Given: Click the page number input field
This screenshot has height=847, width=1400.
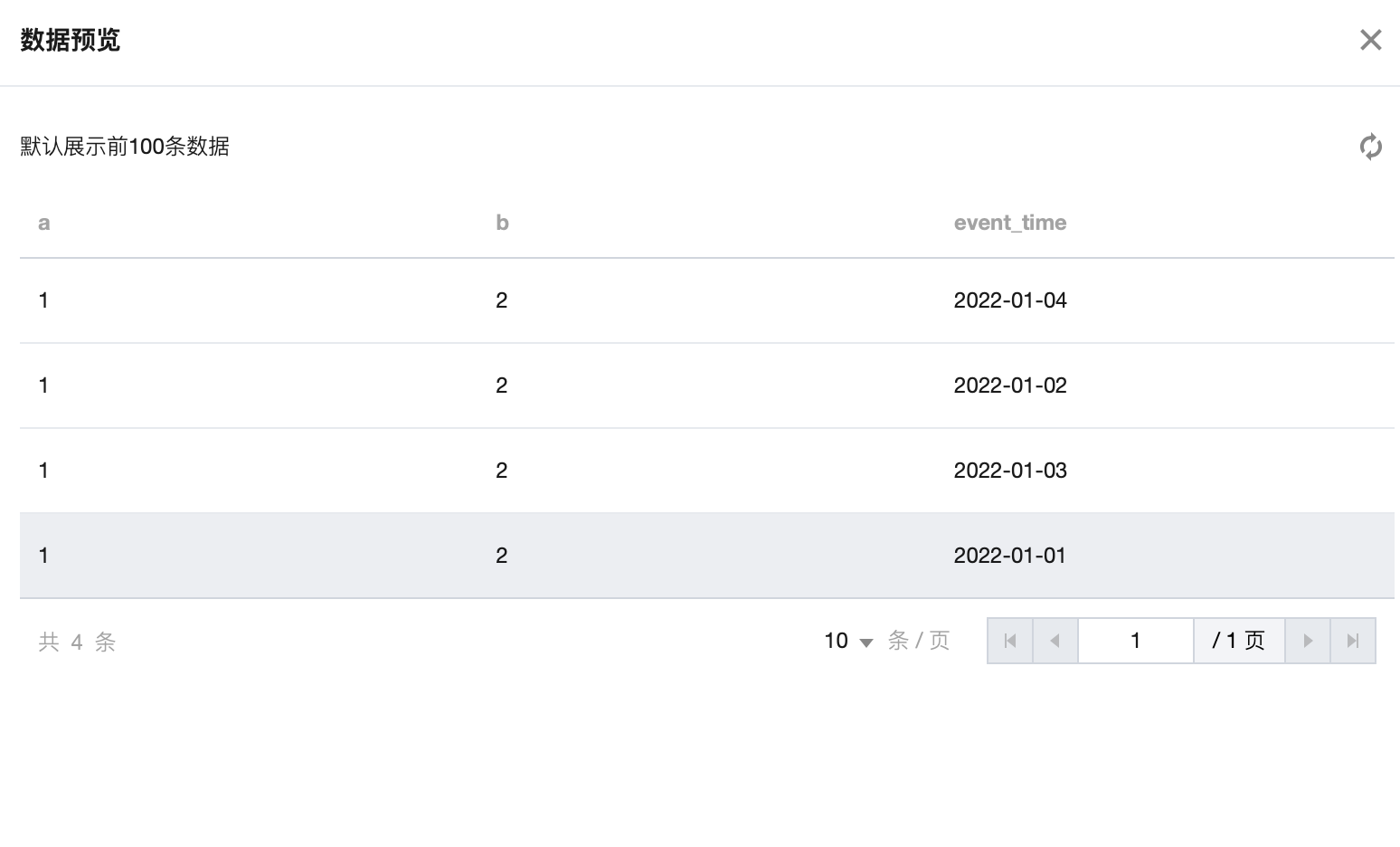Looking at the screenshot, I should pos(1135,641).
